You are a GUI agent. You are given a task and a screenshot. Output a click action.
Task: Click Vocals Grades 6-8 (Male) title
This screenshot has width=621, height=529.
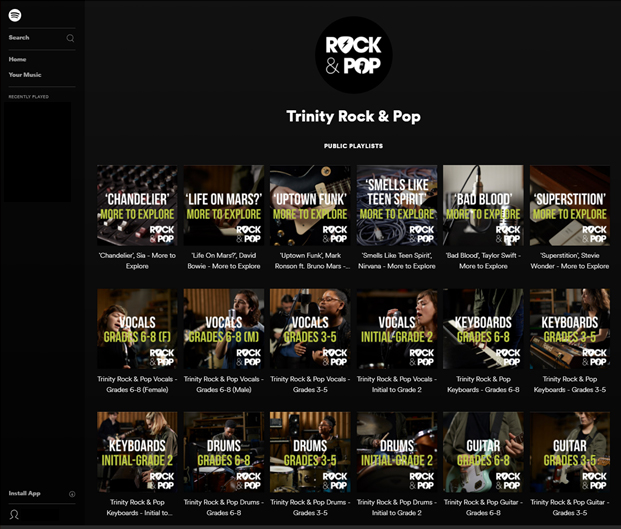coord(224,384)
